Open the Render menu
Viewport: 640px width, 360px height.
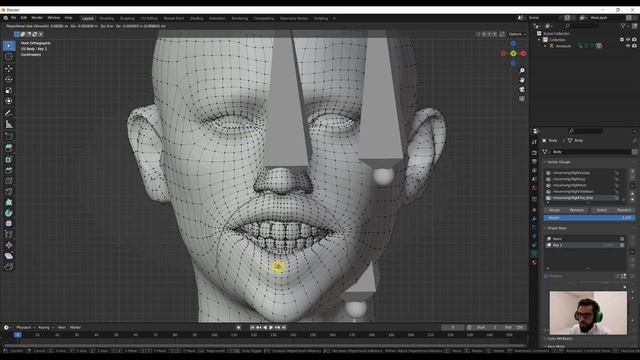[x=37, y=18]
